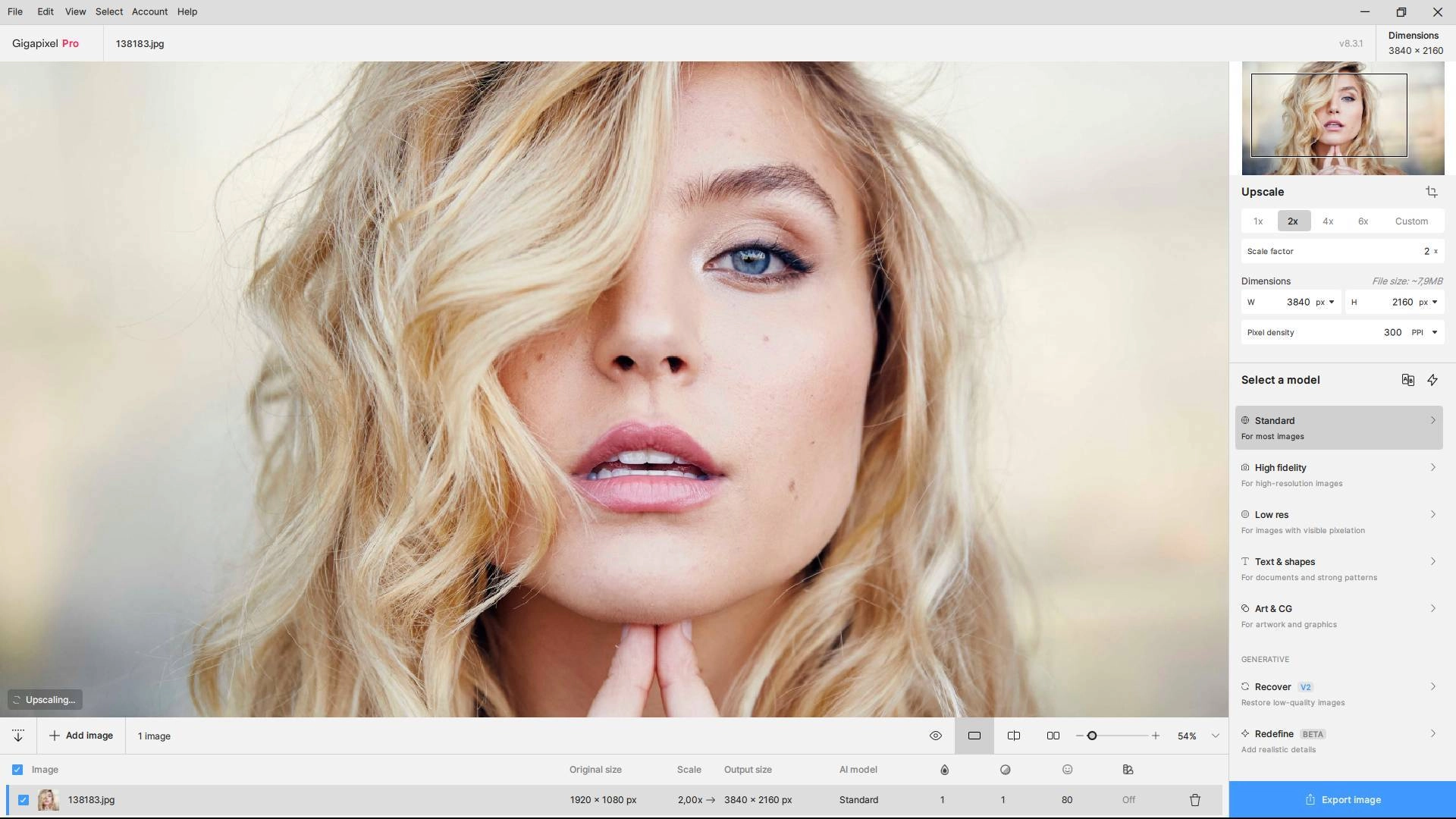1456x819 pixels.
Task: Click the face recovery smiley column icon
Action: coord(1067,770)
